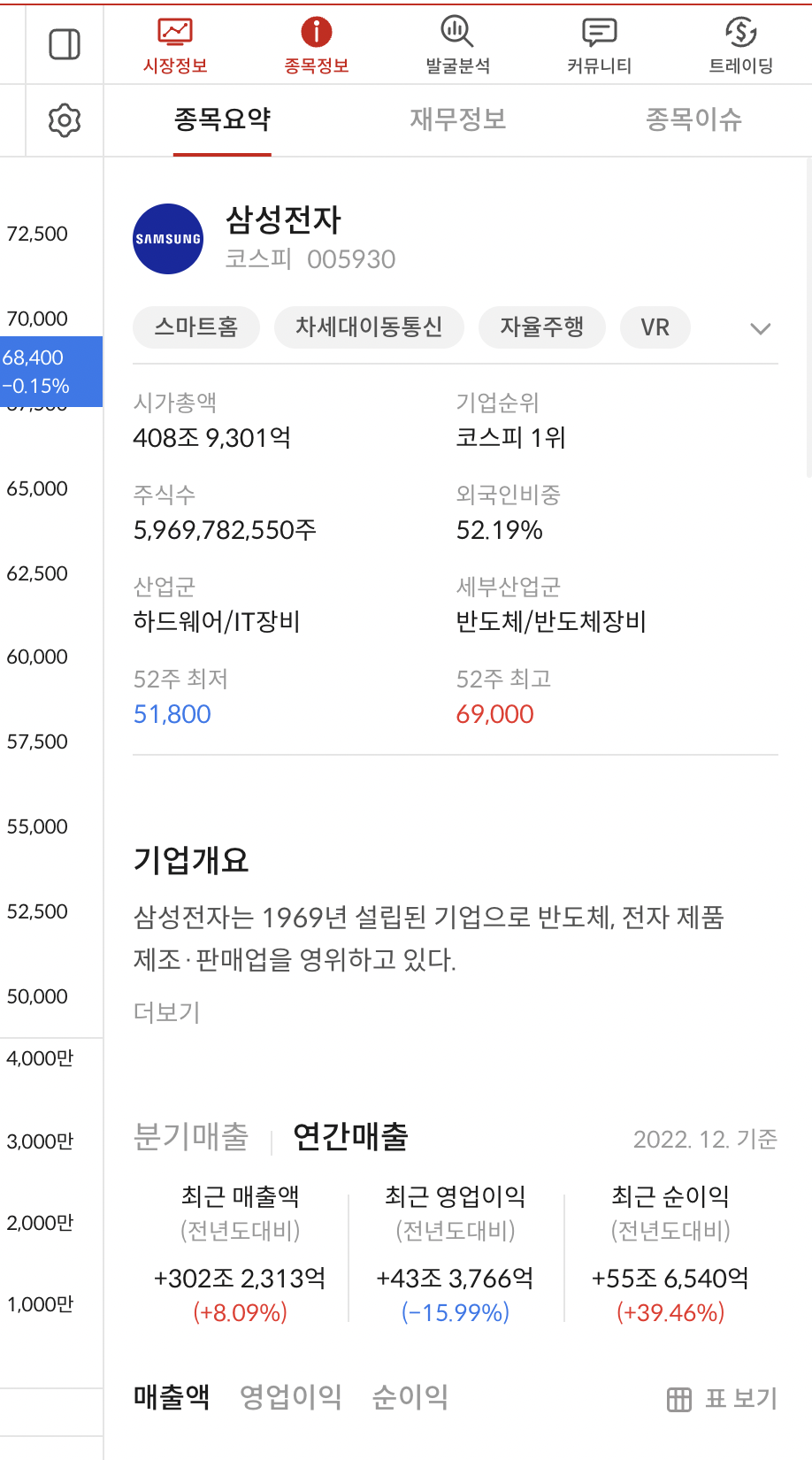This screenshot has height=1460, width=812.
Task: Open the 시장정보 chart icon
Action: [175, 33]
